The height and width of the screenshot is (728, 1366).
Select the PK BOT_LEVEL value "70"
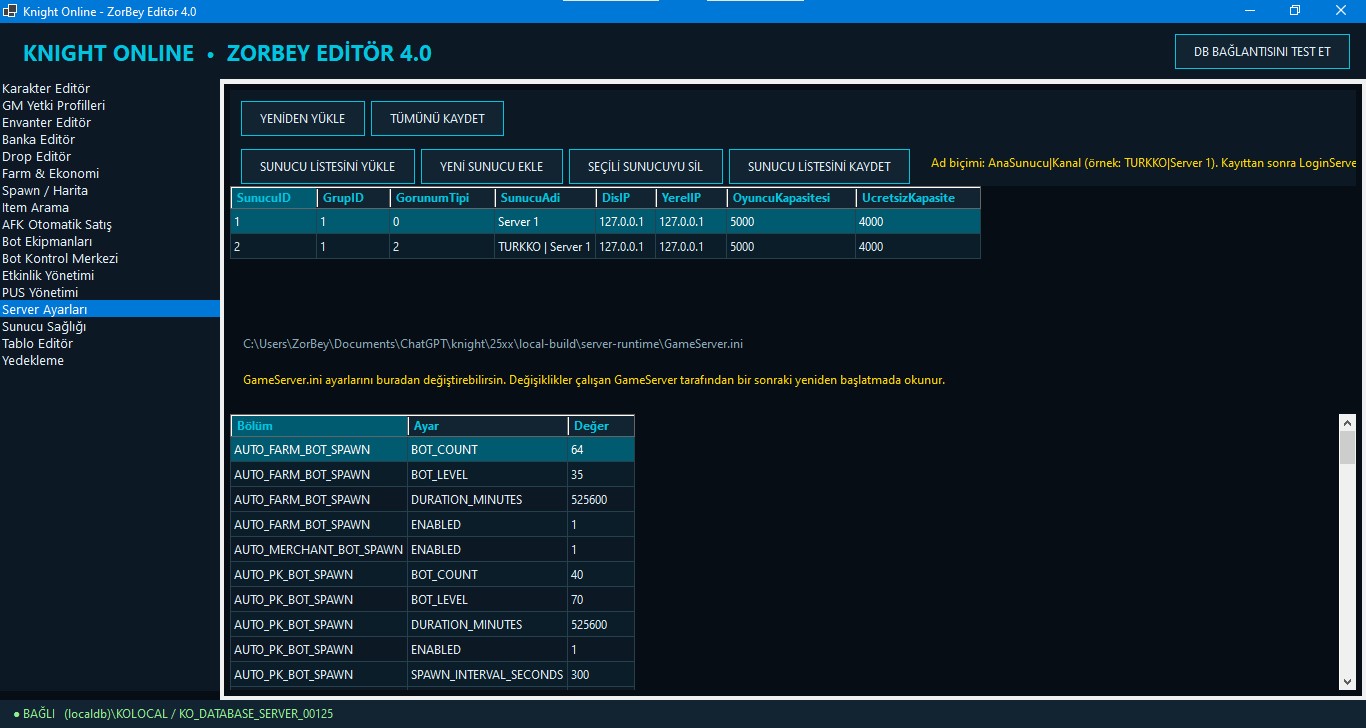pyautogui.click(x=601, y=599)
